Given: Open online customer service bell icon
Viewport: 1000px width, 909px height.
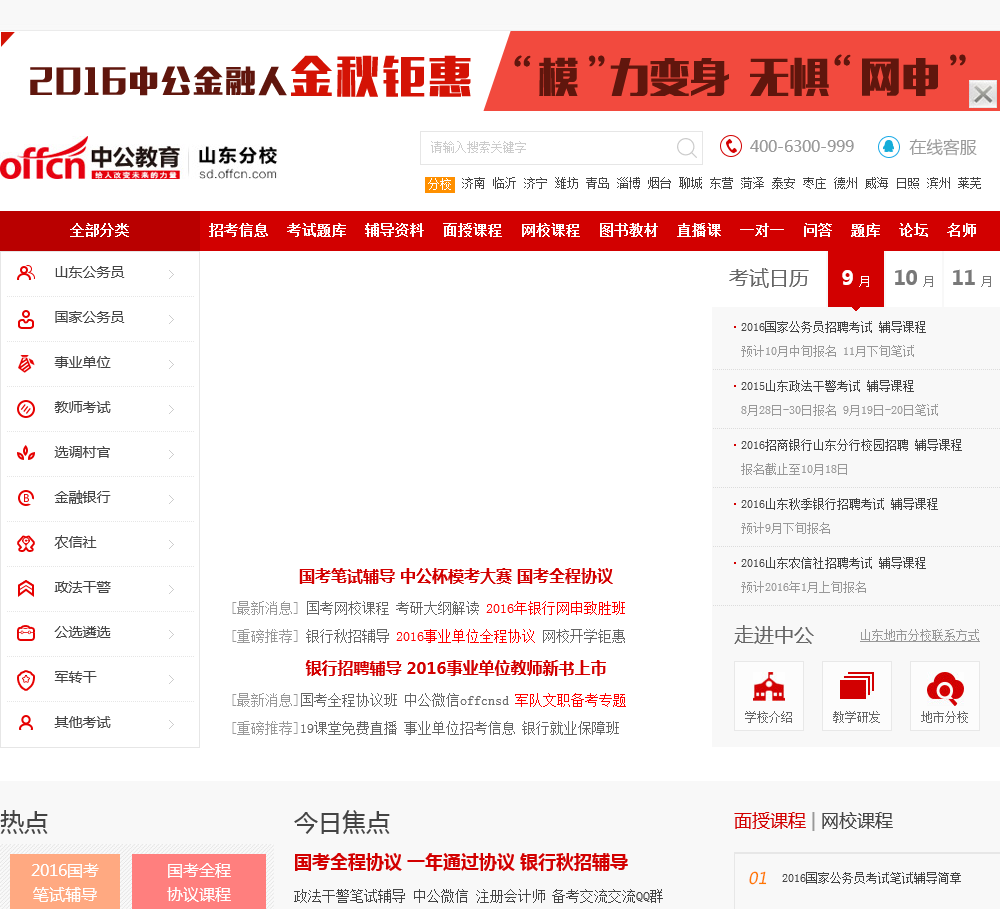Looking at the screenshot, I should (889, 147).
